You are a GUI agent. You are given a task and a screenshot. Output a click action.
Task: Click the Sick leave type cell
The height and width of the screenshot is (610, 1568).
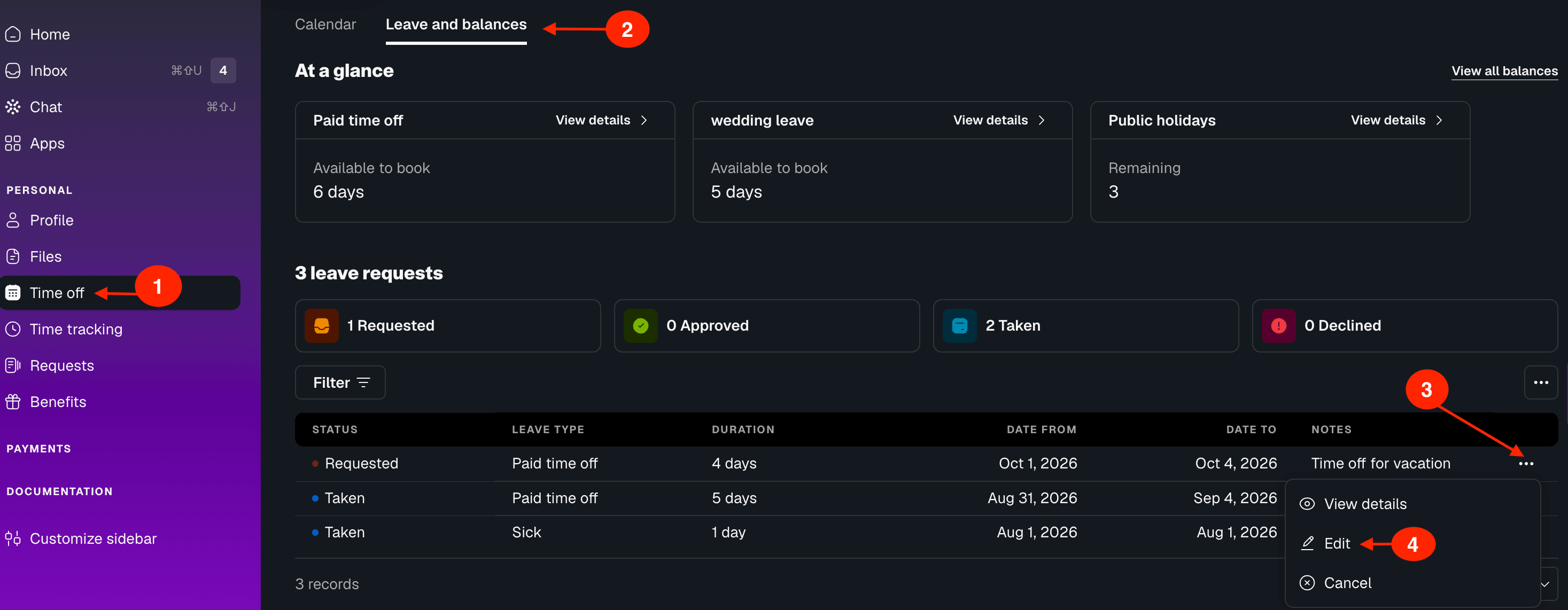pyautogui.click(x=526, y=532)
